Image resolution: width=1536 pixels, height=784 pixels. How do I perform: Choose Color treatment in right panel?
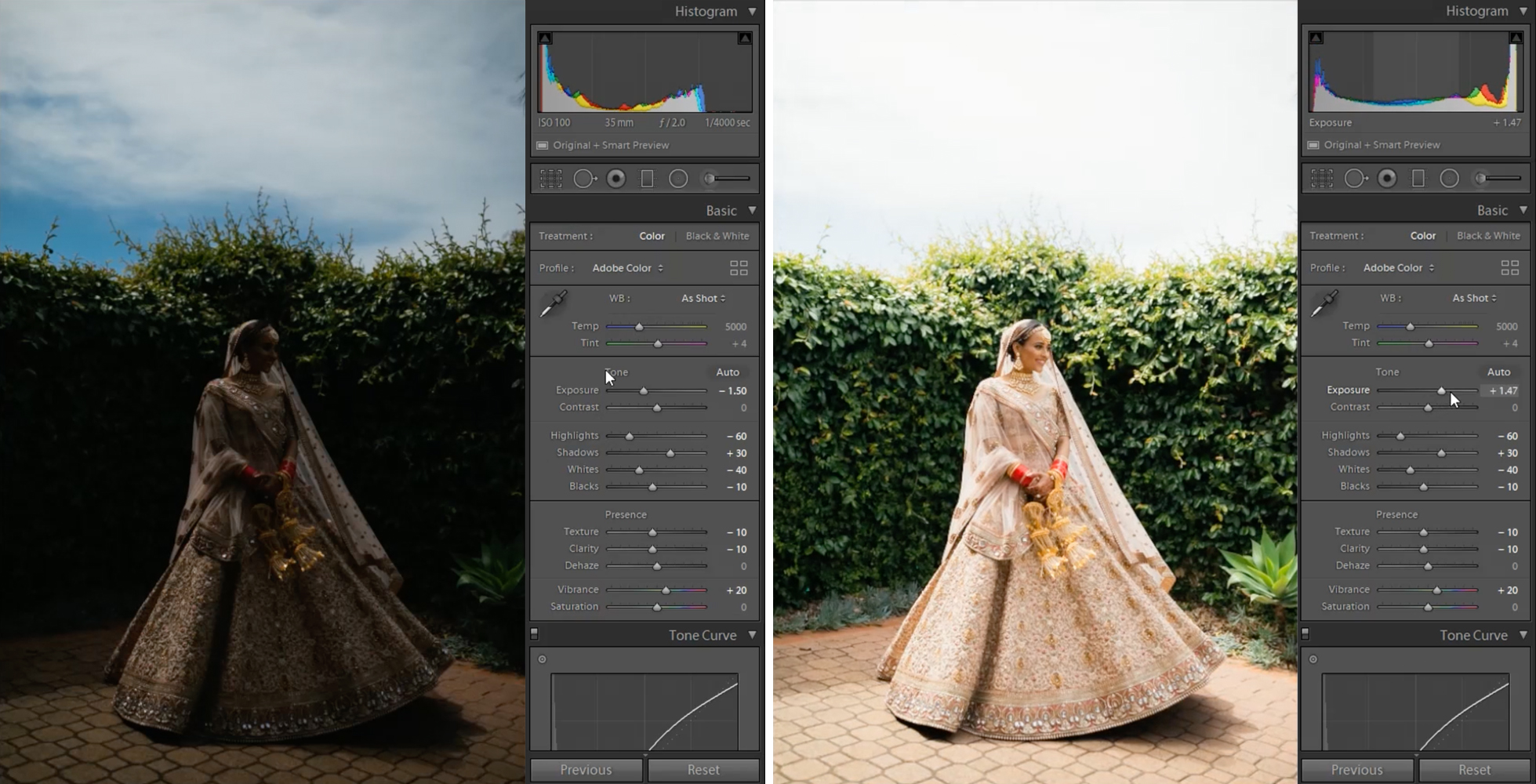coord(1422,236)
